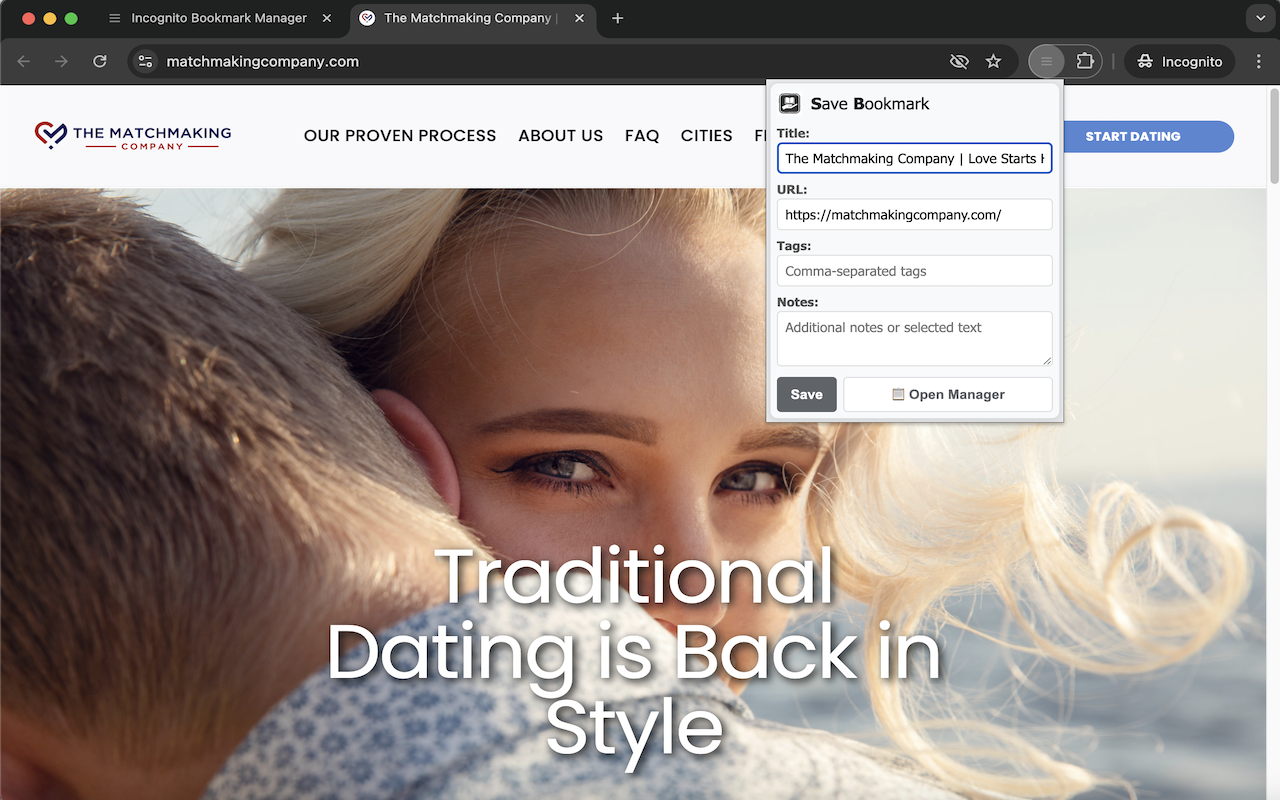Screen dimensions: 1280x800
Task: Edit the bookmark URL field
Action: pos(914,214)
